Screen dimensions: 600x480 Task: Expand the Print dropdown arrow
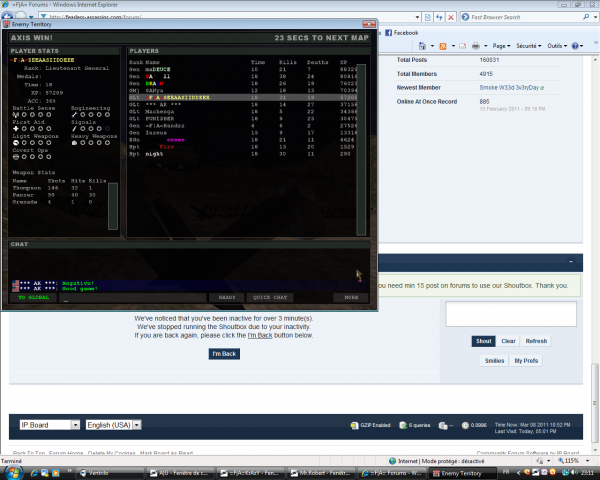pyautogui.click(x=486, y=46)
